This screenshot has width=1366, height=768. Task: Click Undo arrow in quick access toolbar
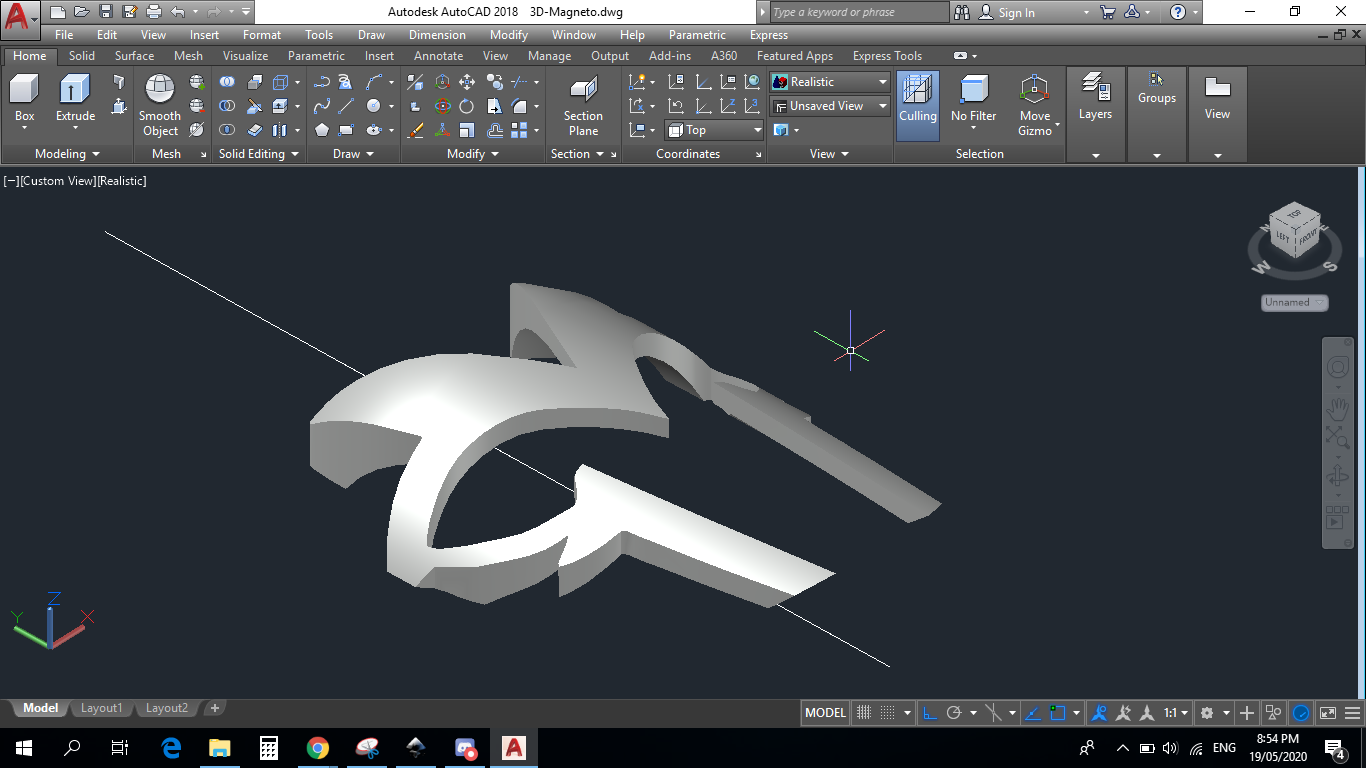pos(178,12)
